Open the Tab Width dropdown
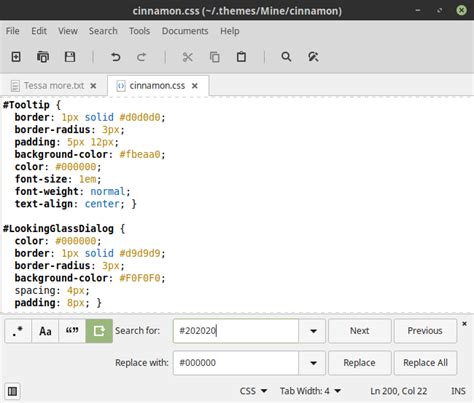 (310, 391)
